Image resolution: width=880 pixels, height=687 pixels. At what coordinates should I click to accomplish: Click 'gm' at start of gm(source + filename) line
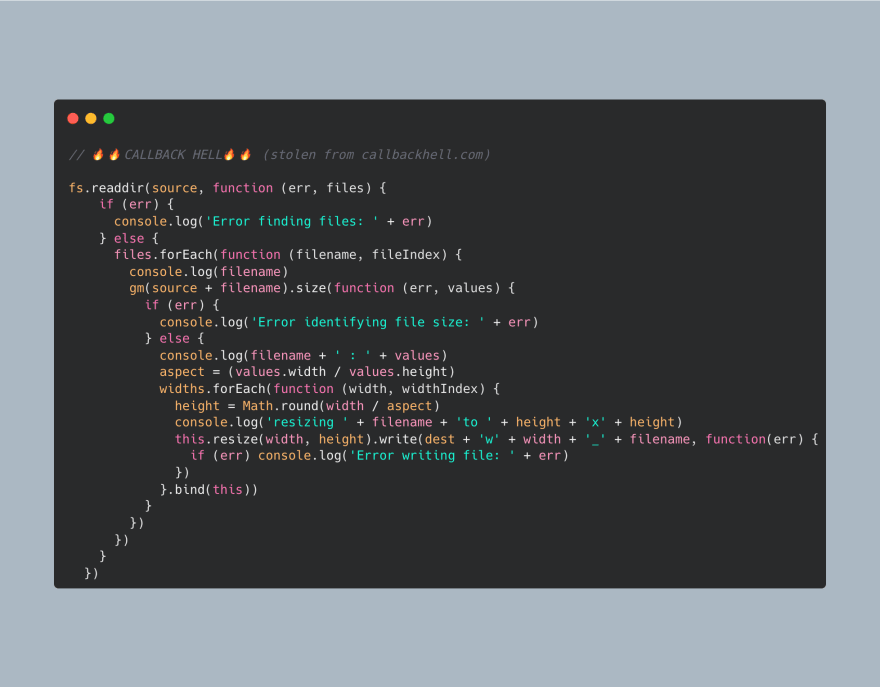coord(136,288)
